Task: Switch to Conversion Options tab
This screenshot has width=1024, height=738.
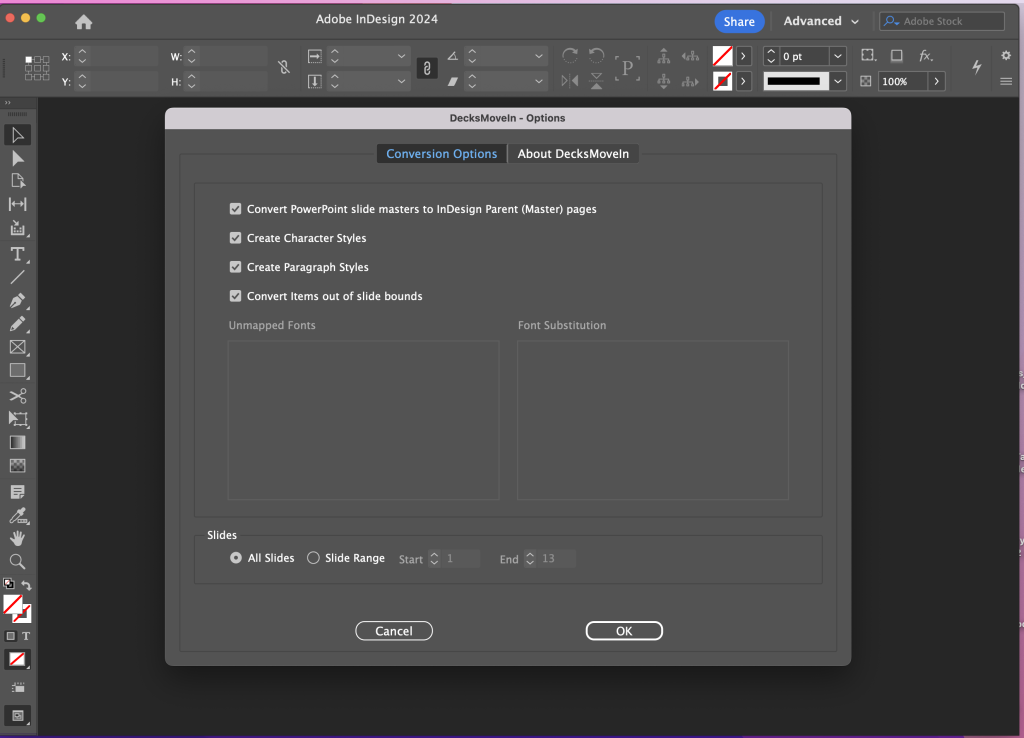Action: 441,154
